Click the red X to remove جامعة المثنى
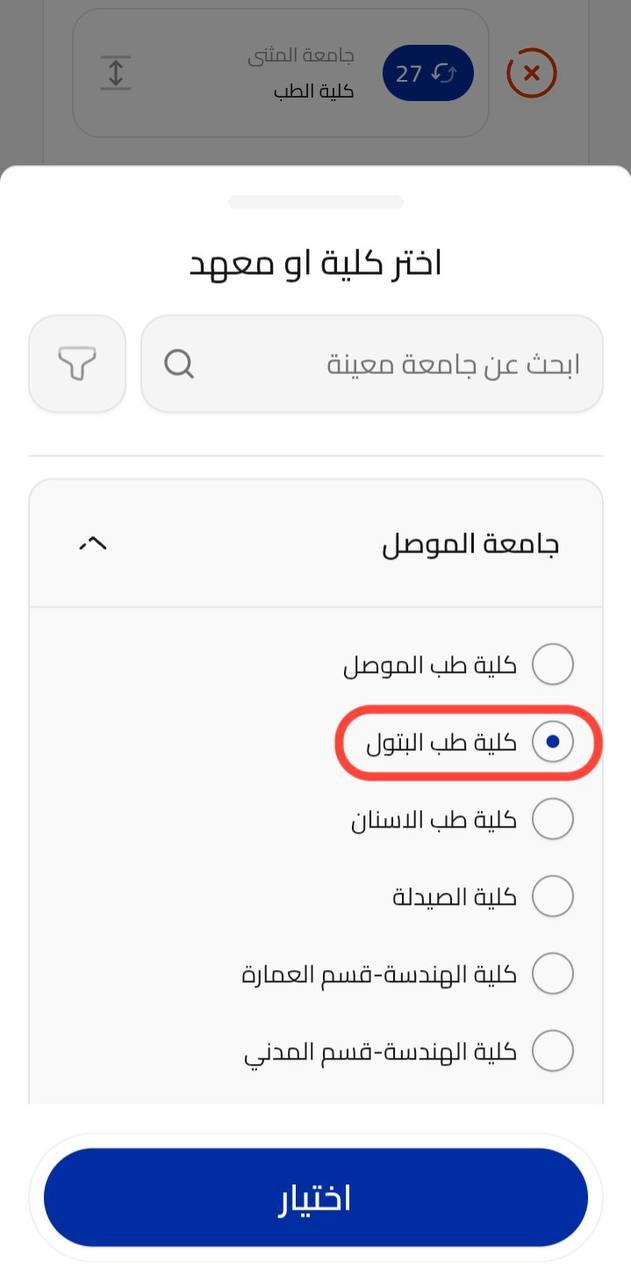Screen dimensions: 631x1280 tap(531, 72)
